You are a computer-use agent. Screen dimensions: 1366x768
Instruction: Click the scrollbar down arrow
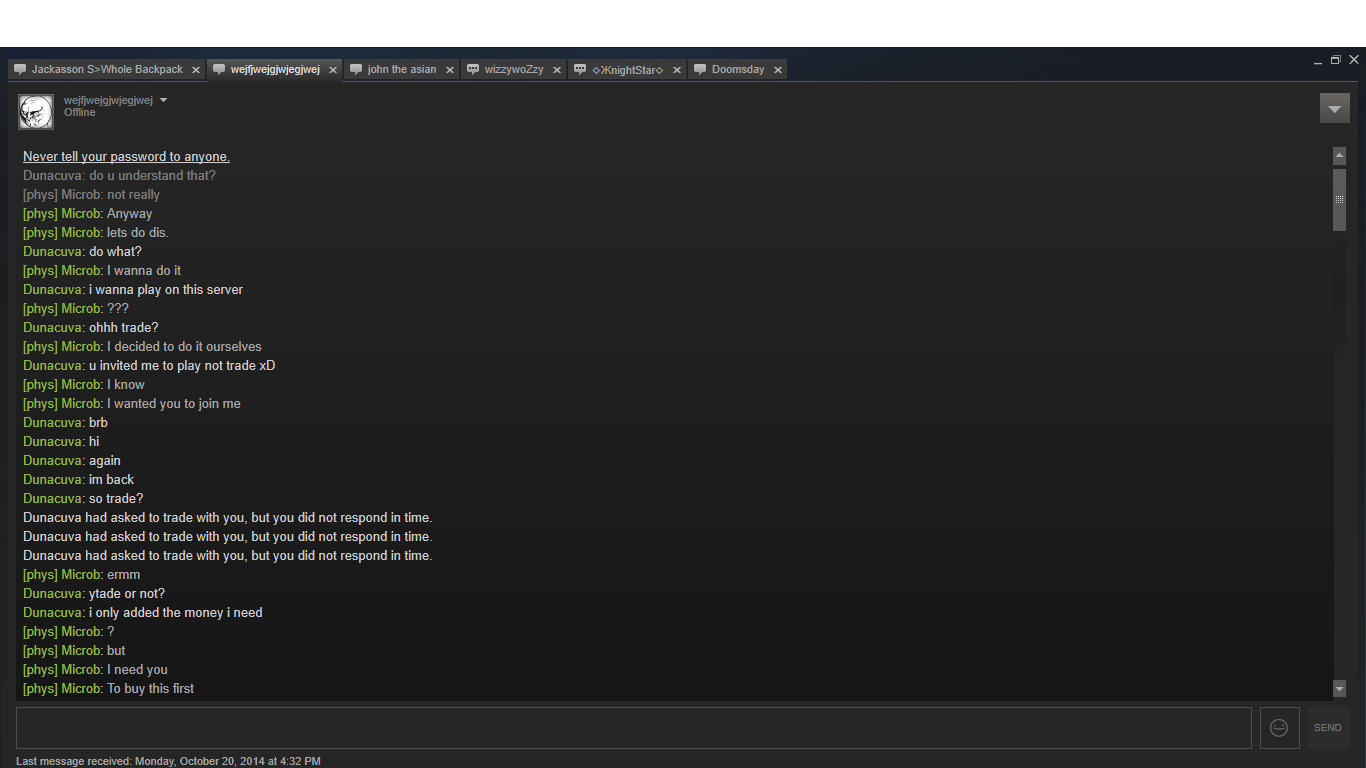pos(1339,688)
